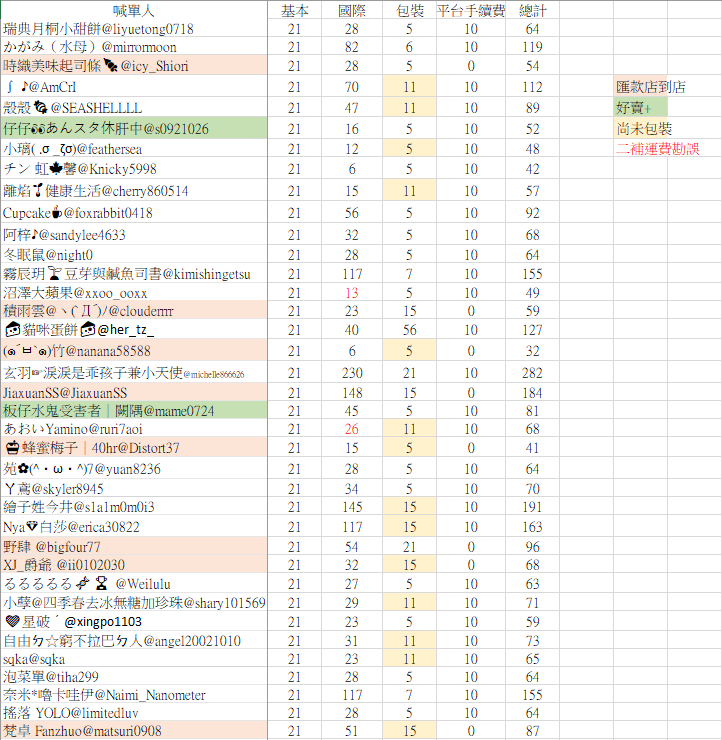722x740 pixels.
Task: Select the green @s0921026 name cell
Action: point(134,128)
